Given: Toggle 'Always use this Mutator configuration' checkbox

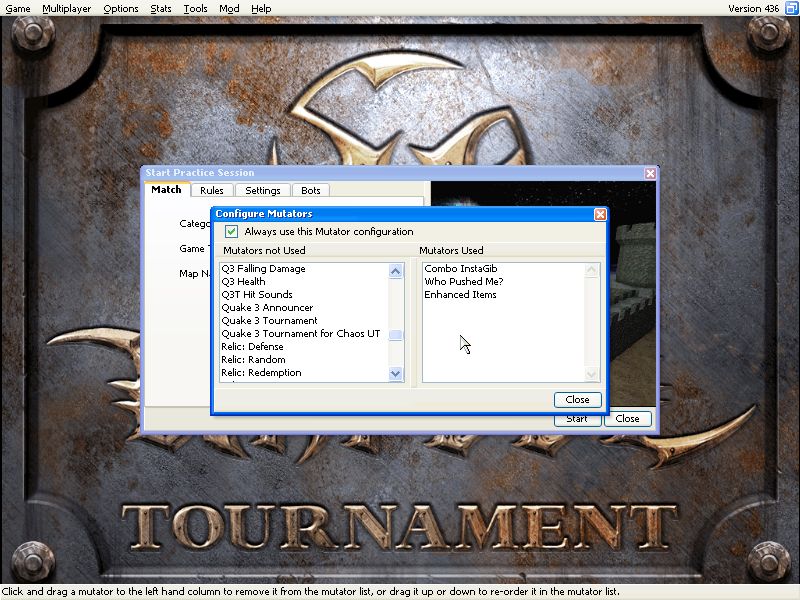Looking at the screenshot, I should [232, 232].
